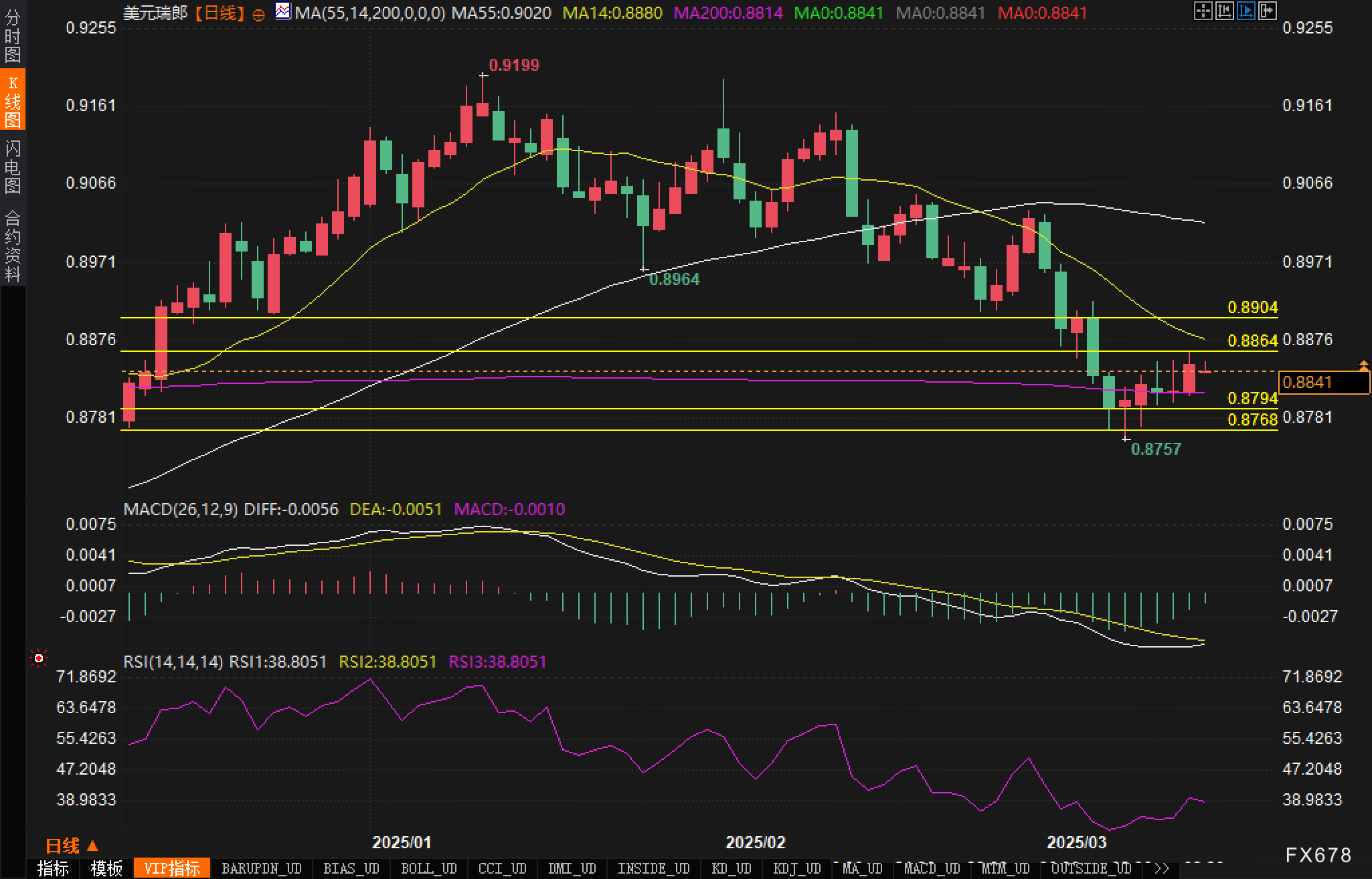Image resolution: width=1372 pixels, height=879 pixels.
Task: Click the circled plus icon beside 日线 label
Action: (258, 15)
